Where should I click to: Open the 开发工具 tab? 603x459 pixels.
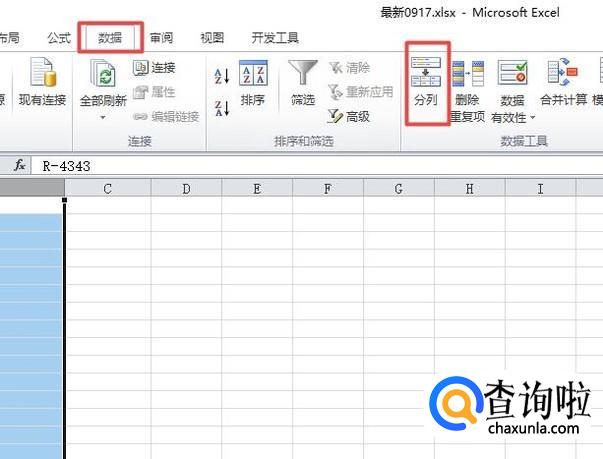[x=275, y=38]
